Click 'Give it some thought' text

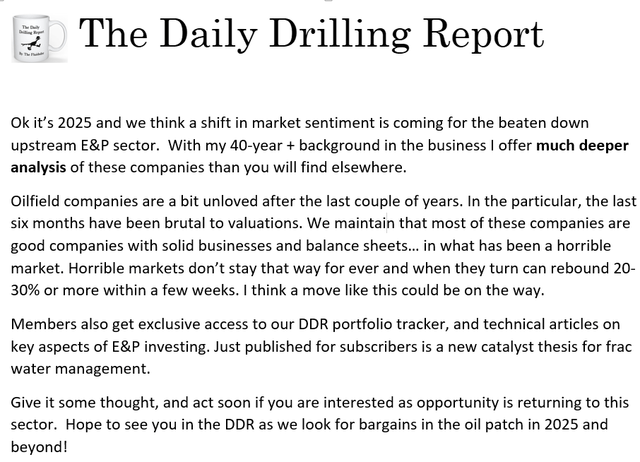pyautogui.click(x=84, y=402)
